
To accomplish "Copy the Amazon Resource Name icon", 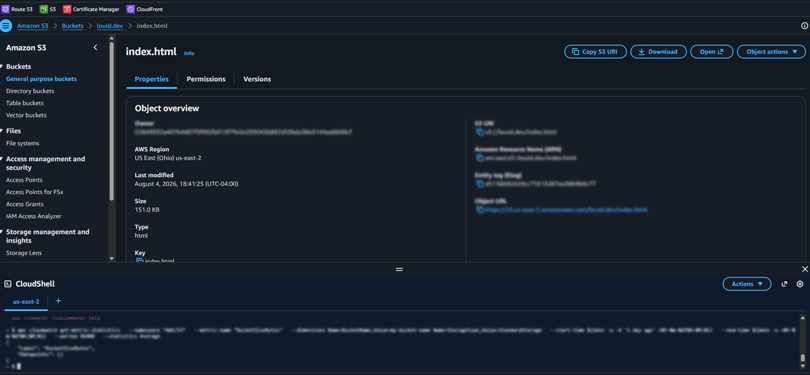I will (479, 158).
